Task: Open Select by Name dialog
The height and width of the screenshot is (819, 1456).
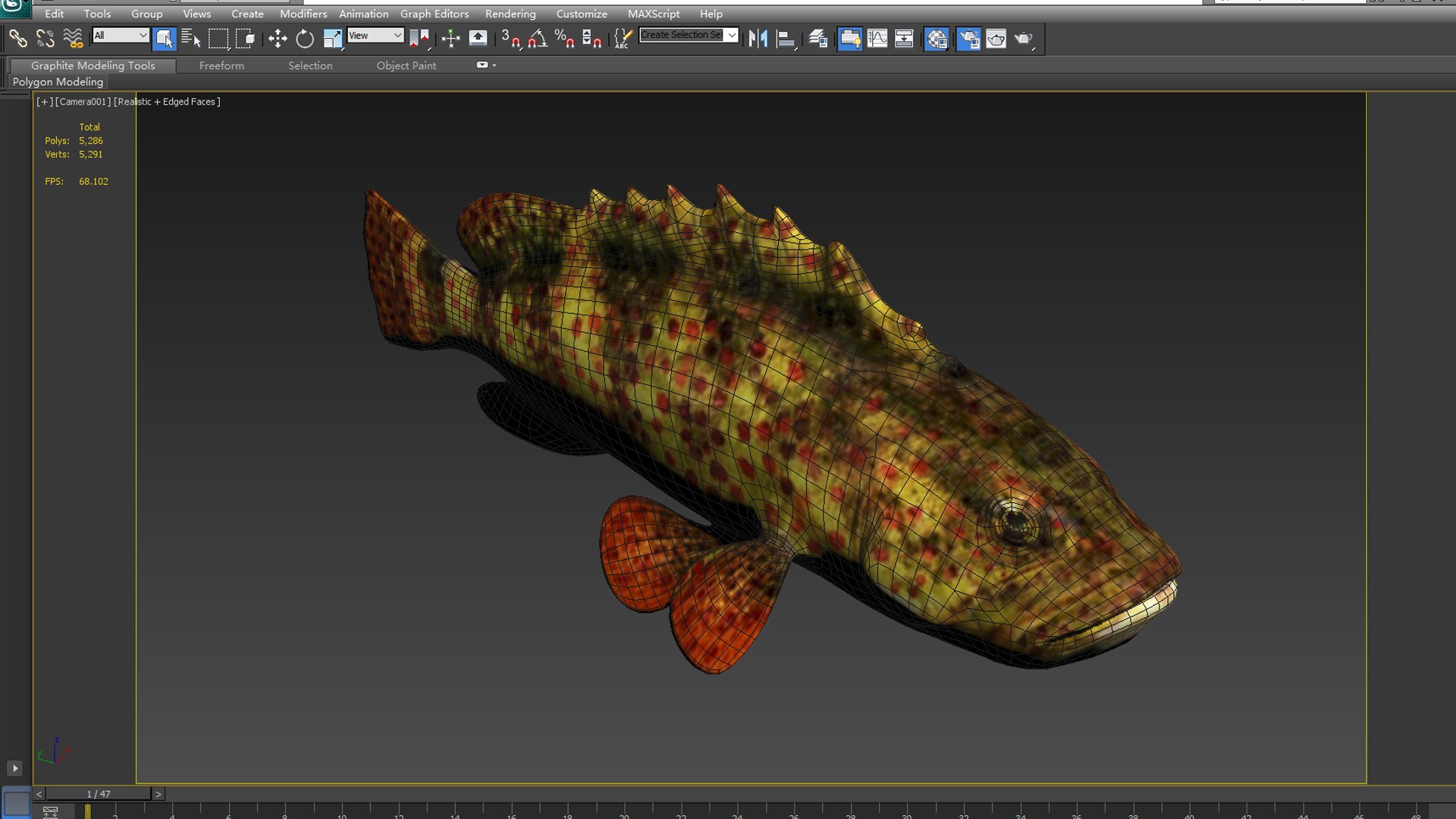Action: [x=191, y=38]
